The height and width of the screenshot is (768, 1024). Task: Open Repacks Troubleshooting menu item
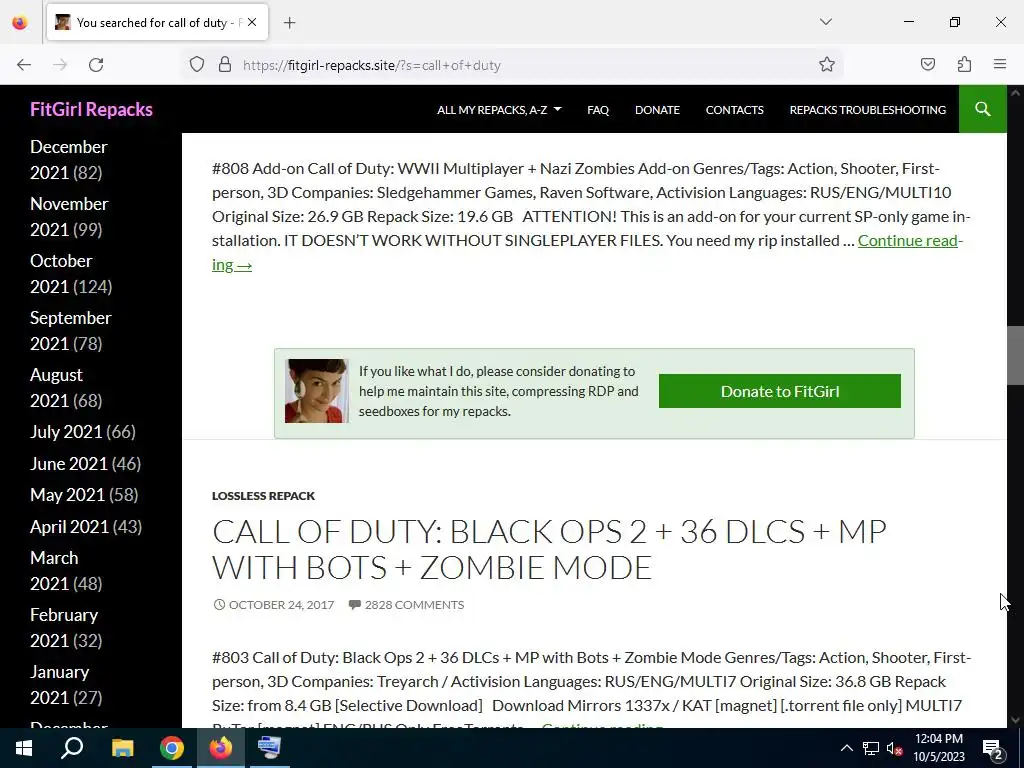(x=867, y=110)
